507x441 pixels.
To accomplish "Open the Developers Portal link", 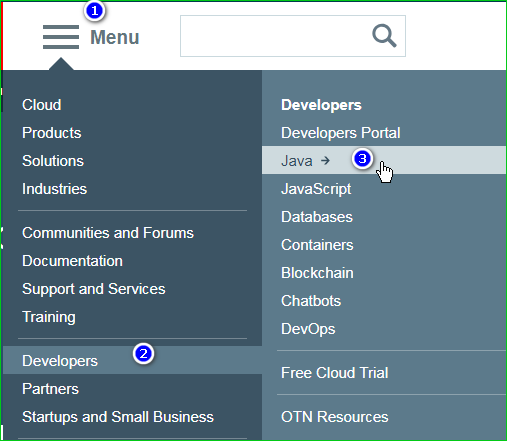I will [341, 133].
